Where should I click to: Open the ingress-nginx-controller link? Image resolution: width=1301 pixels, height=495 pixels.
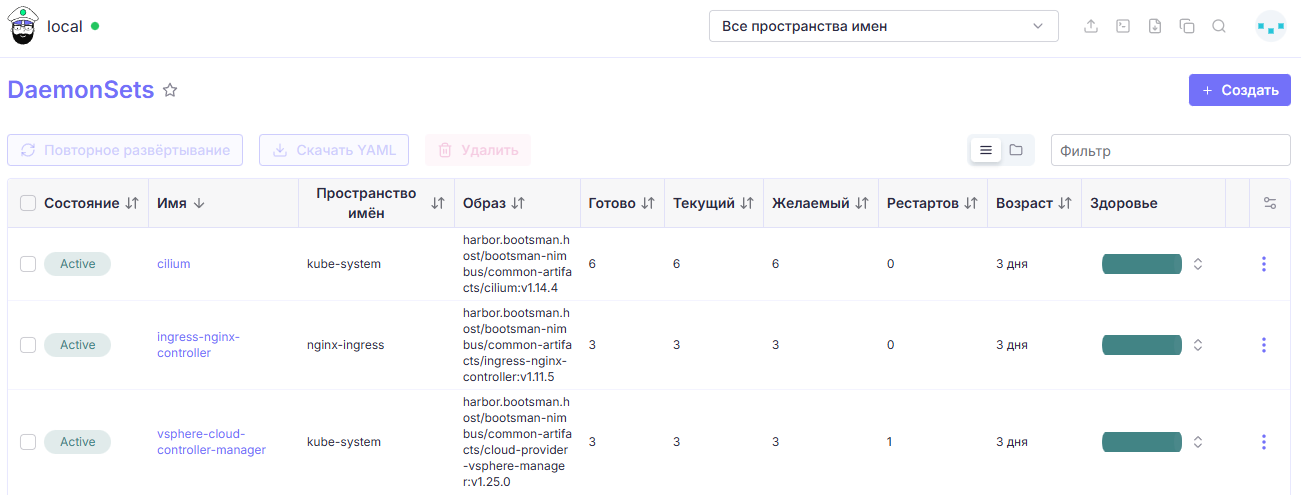[x=199, y=345]
